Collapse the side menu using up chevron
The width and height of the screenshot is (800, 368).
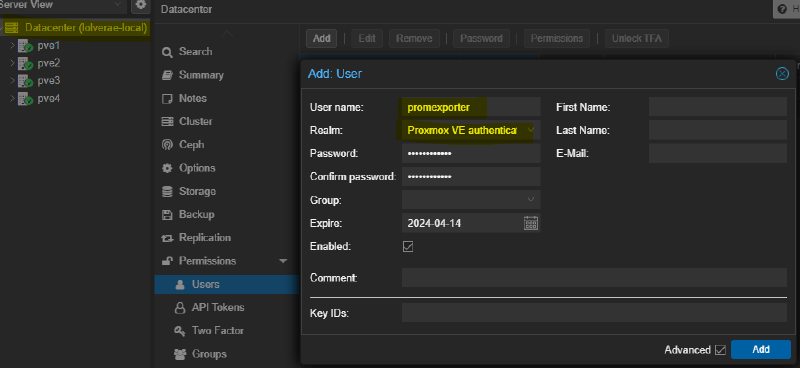(x=227, y=34)
